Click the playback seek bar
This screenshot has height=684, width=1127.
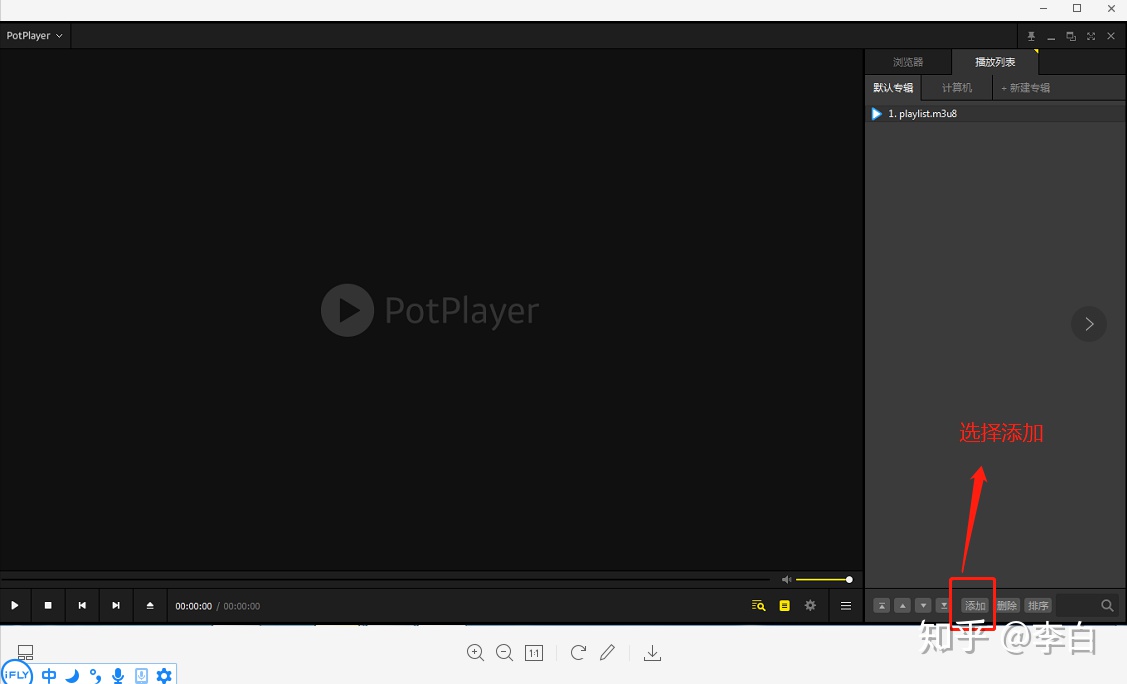385,579
